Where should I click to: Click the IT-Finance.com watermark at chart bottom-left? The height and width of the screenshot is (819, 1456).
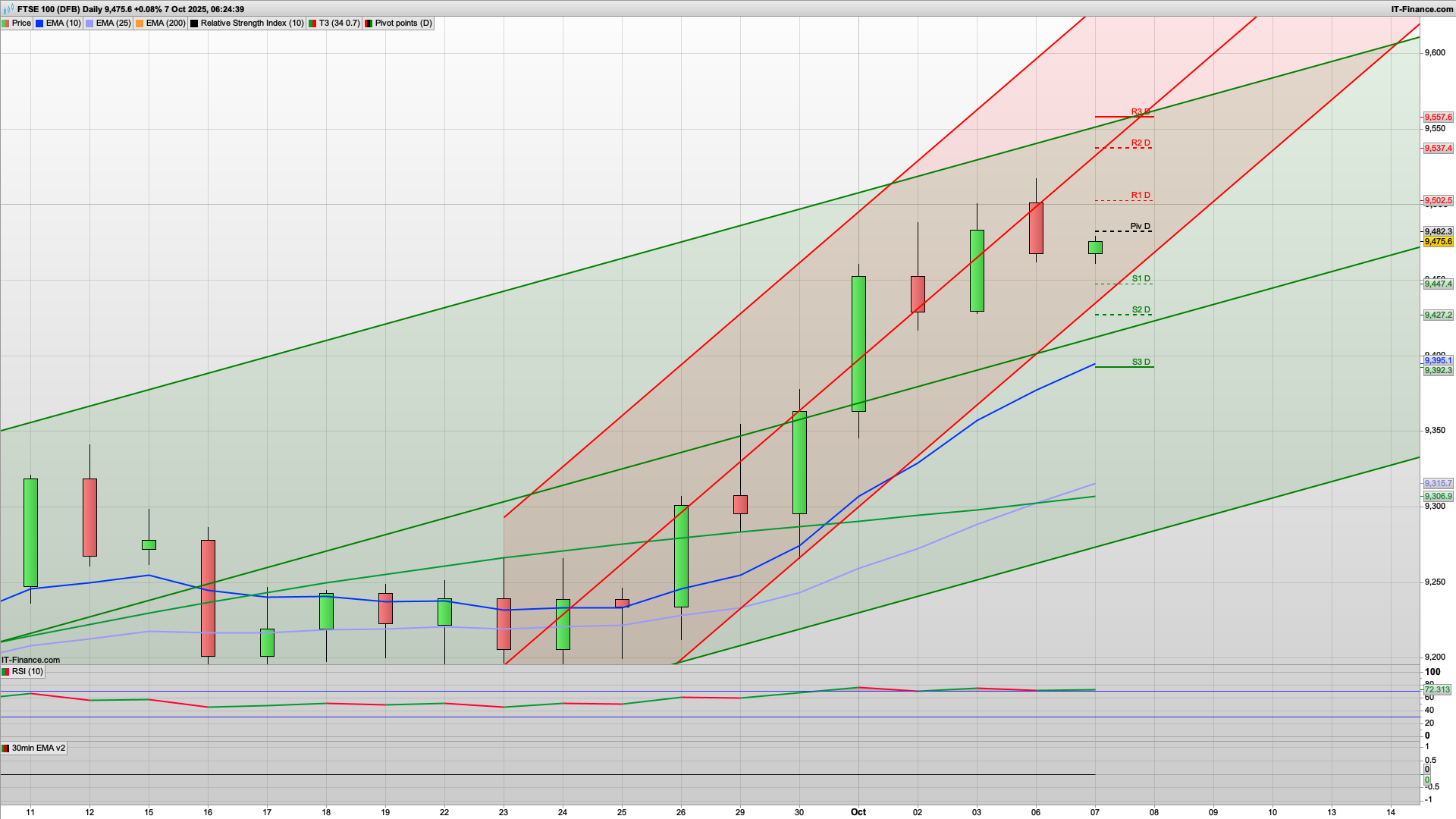[31, 660]
